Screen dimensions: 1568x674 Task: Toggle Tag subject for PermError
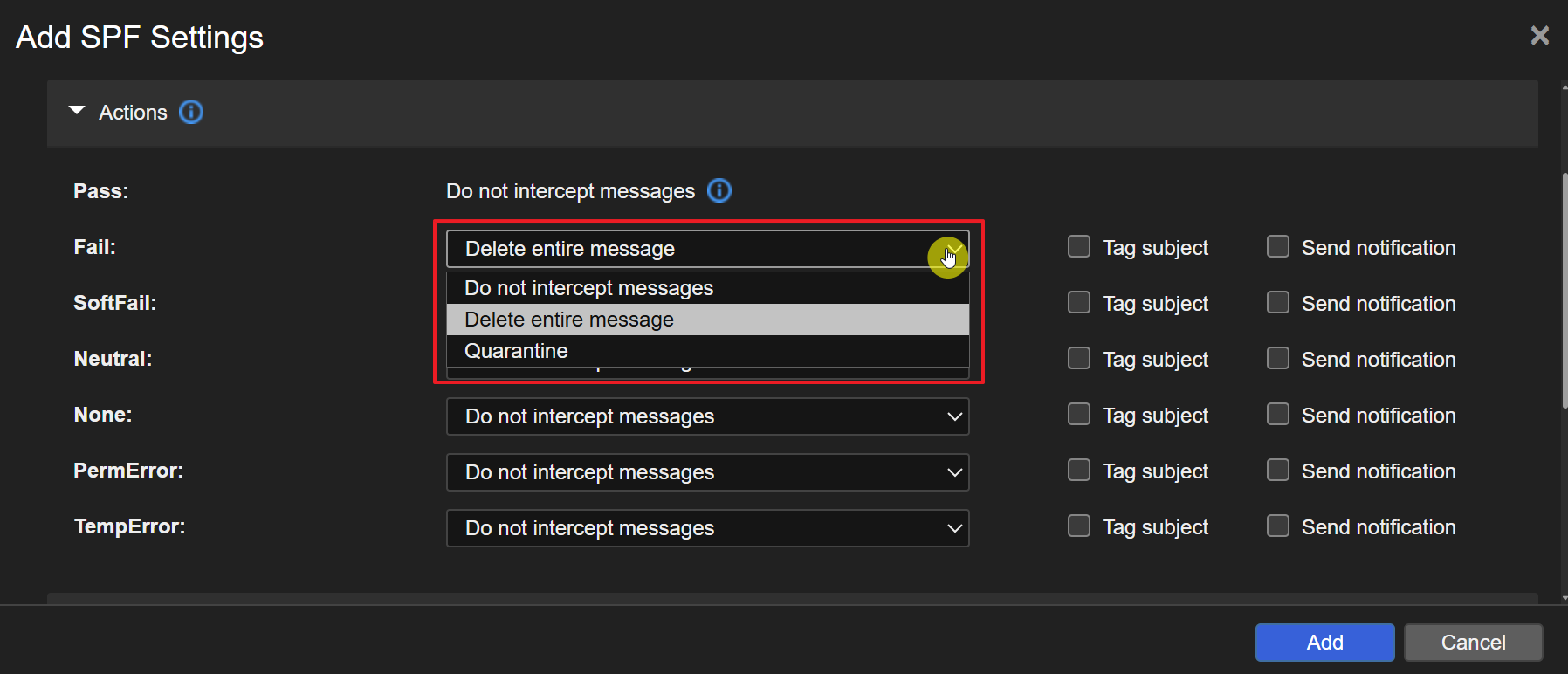1079,471
